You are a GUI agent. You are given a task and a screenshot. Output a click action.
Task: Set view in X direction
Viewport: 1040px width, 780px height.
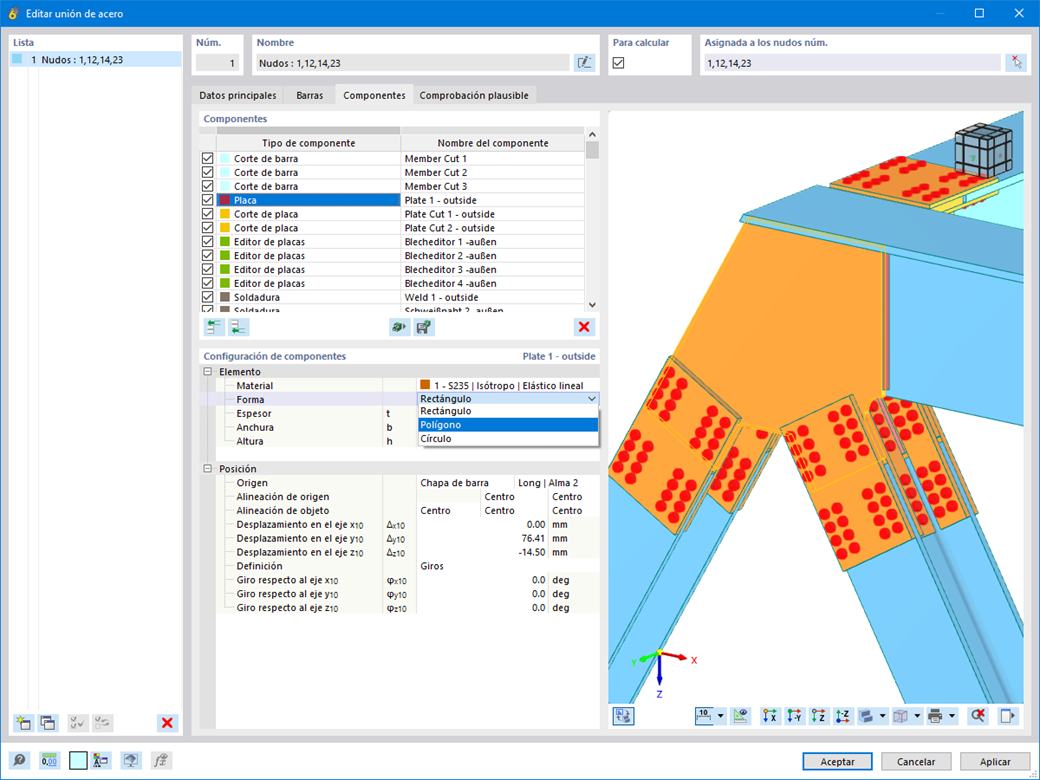770,716
